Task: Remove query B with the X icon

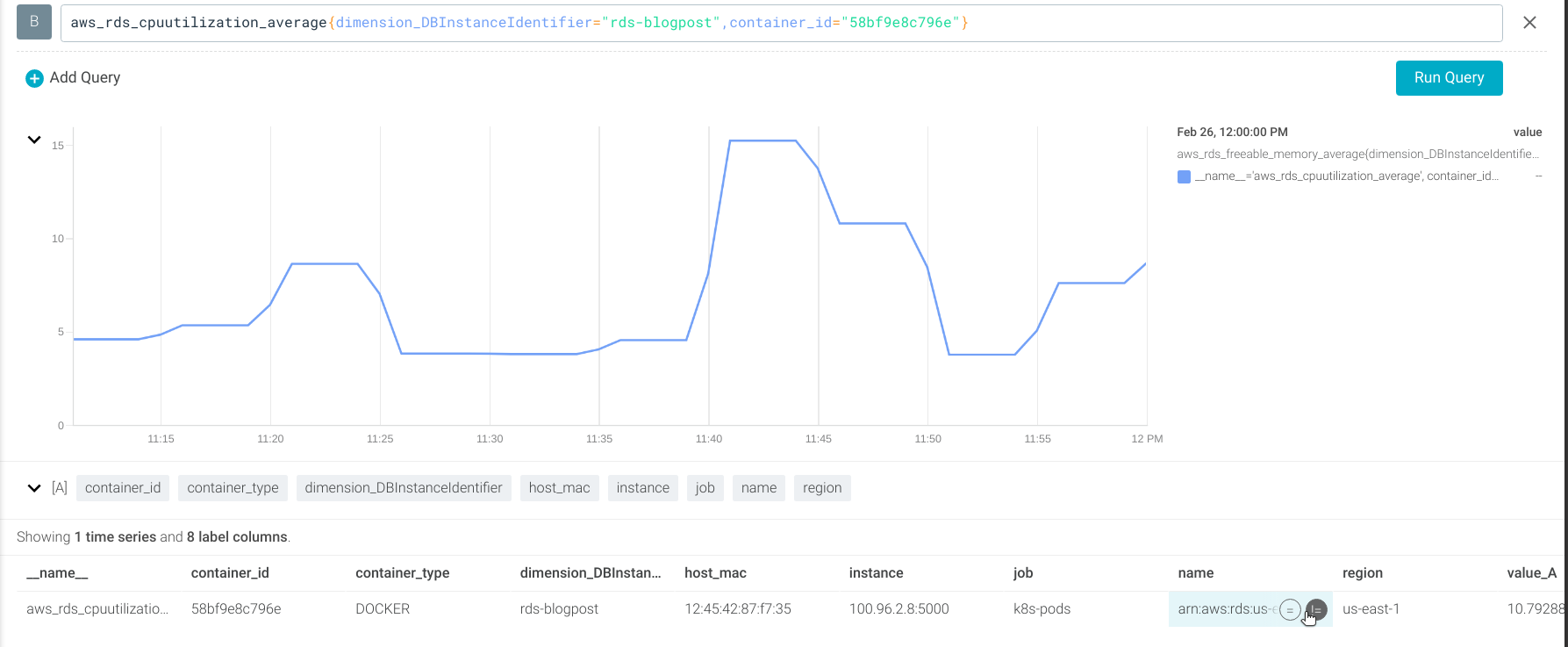Action: (1529, 23)
